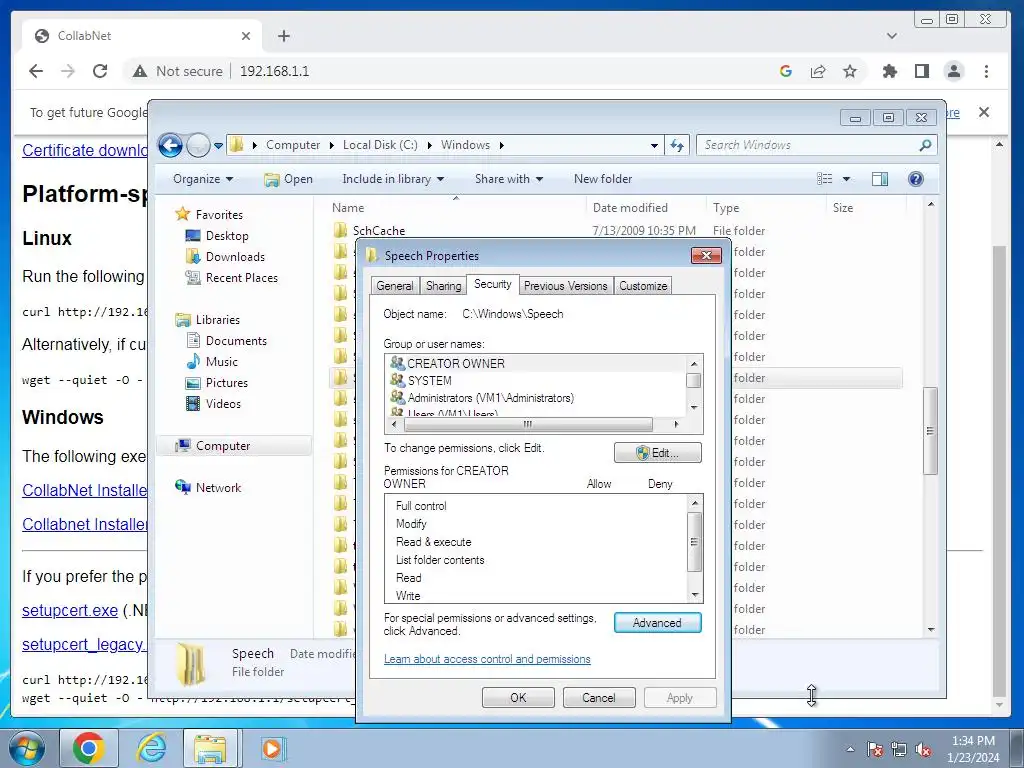Viewport: 1024px width, 768px height.
Task: Go back in Chrome browser
Action: pos(36,71)
